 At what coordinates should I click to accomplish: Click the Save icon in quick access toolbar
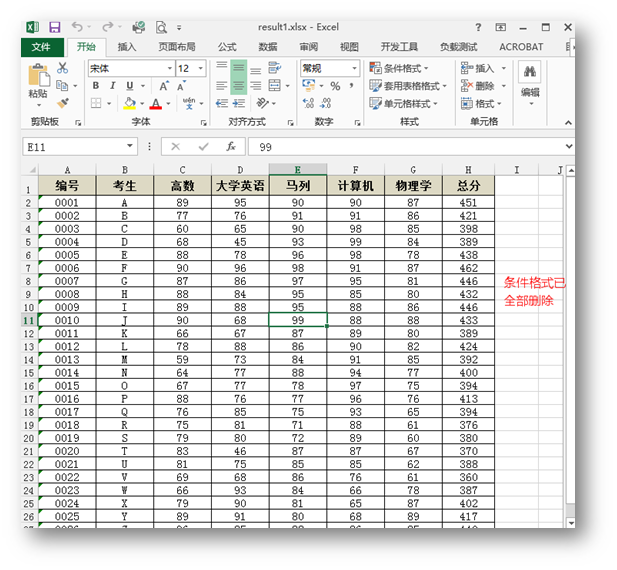click(x=54, y=27)
